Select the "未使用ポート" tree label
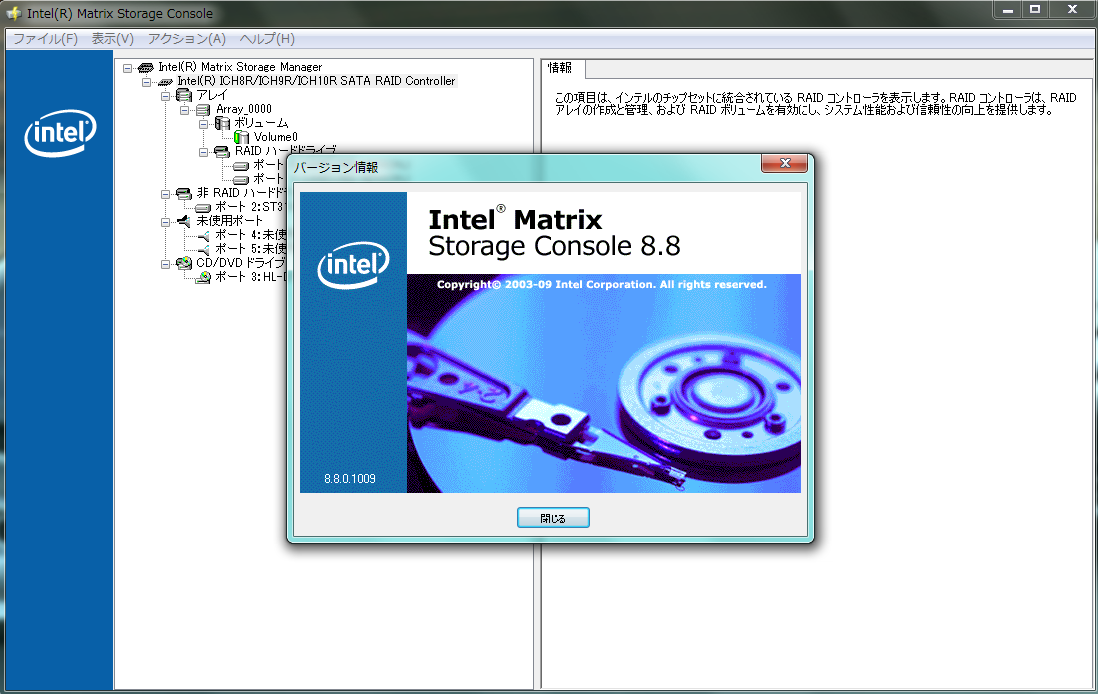Viewport: 1098px width, 694px height. tap(230, 221)
